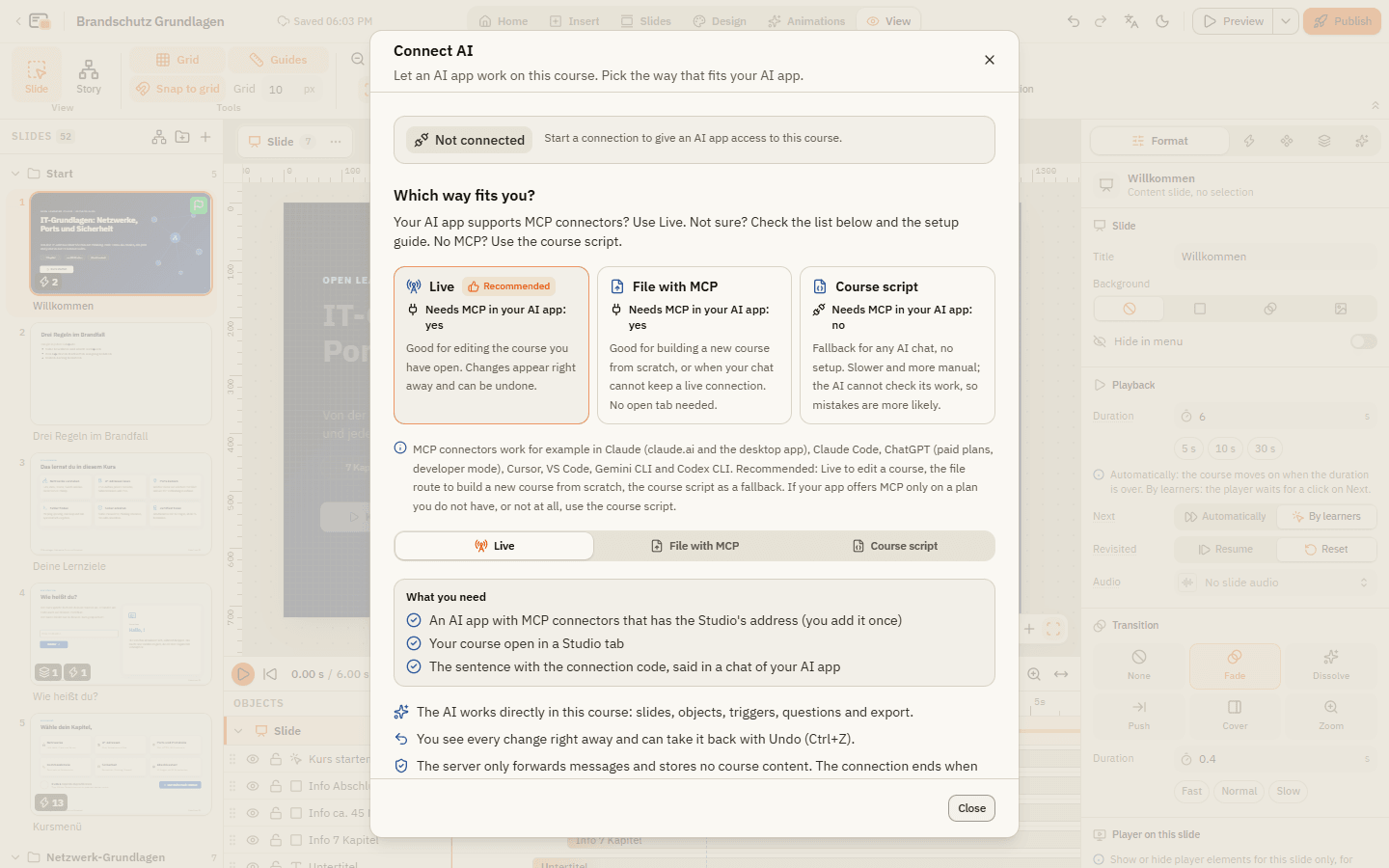Select the Course script card

[897, 345]
